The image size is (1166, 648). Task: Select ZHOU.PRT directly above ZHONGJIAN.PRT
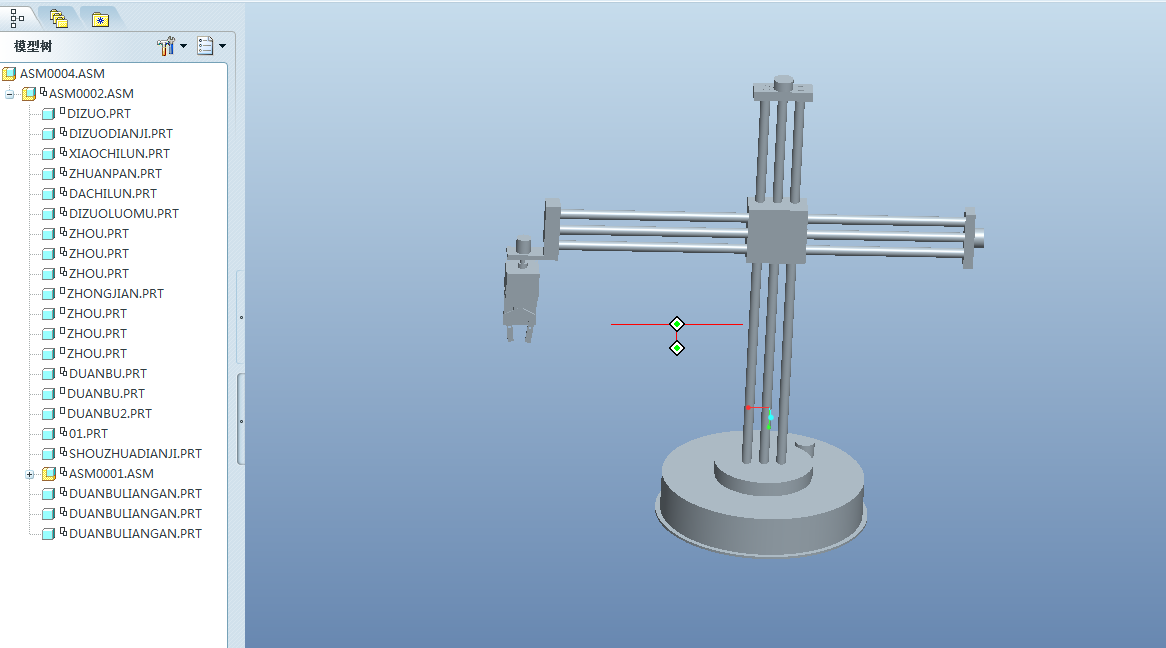[x=99, y=274]
